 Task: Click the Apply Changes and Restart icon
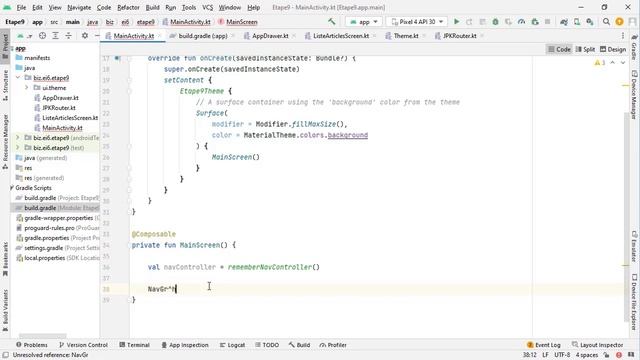469,22
